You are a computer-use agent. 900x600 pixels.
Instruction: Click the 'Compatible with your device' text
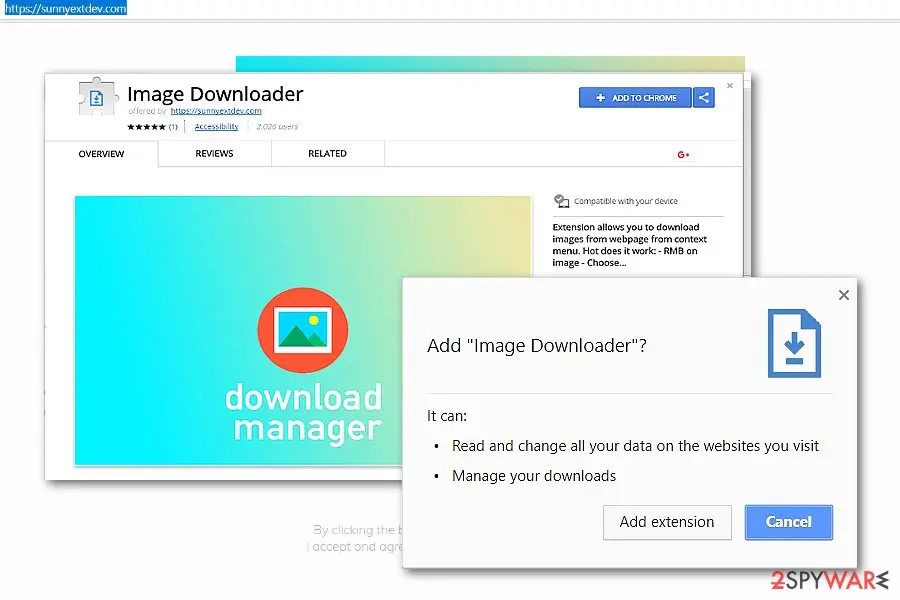coord(626,201)
